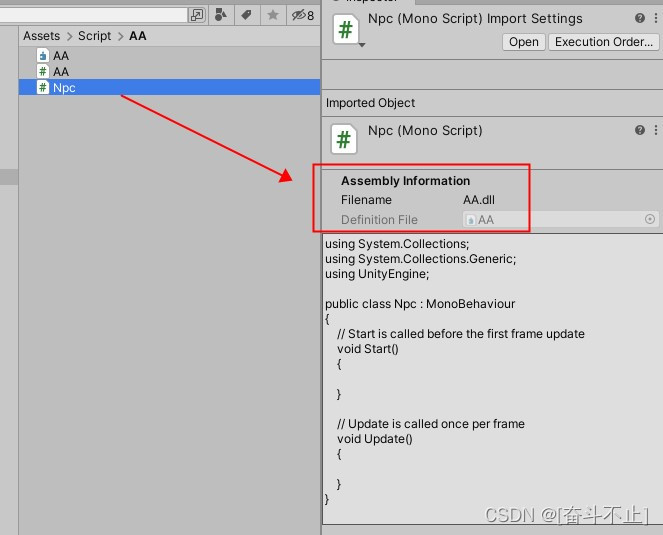Click the 'void Update()' line in preview
Viewport: 663px width, 535px height.
coord(375,439)
